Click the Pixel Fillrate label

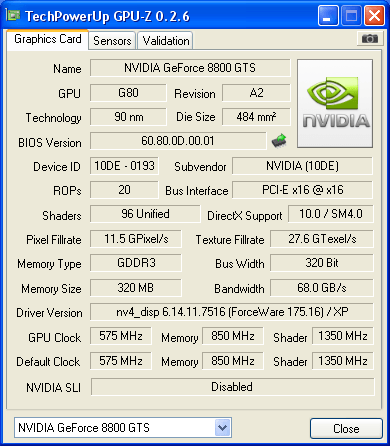54,240
